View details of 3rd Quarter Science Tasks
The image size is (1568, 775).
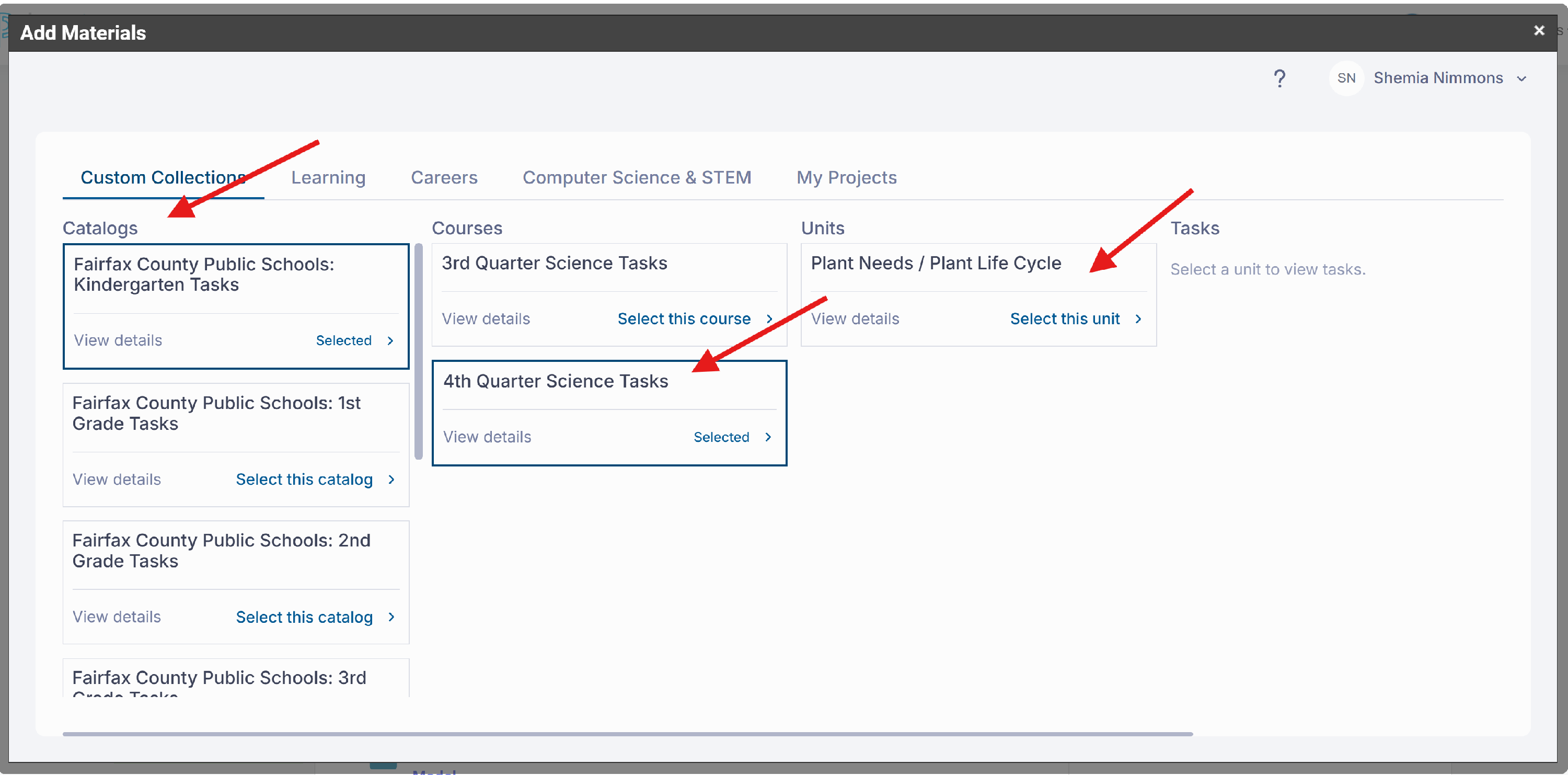486,318
